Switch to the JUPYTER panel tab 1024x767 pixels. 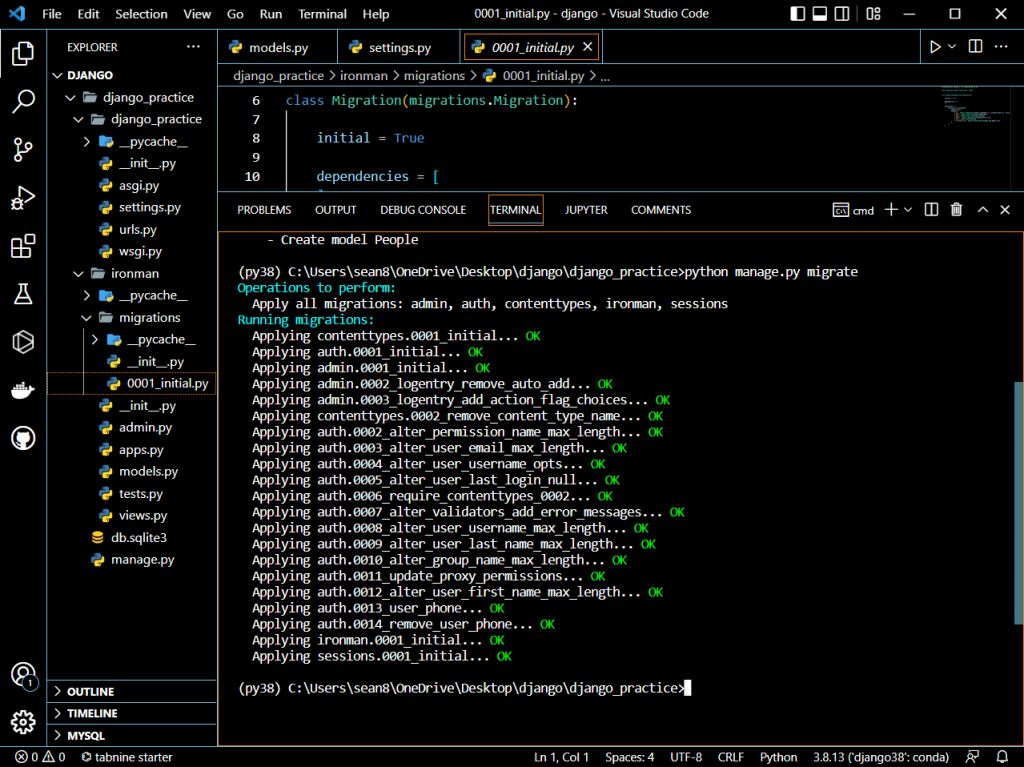pyautogui.click(x=586, y=210)
